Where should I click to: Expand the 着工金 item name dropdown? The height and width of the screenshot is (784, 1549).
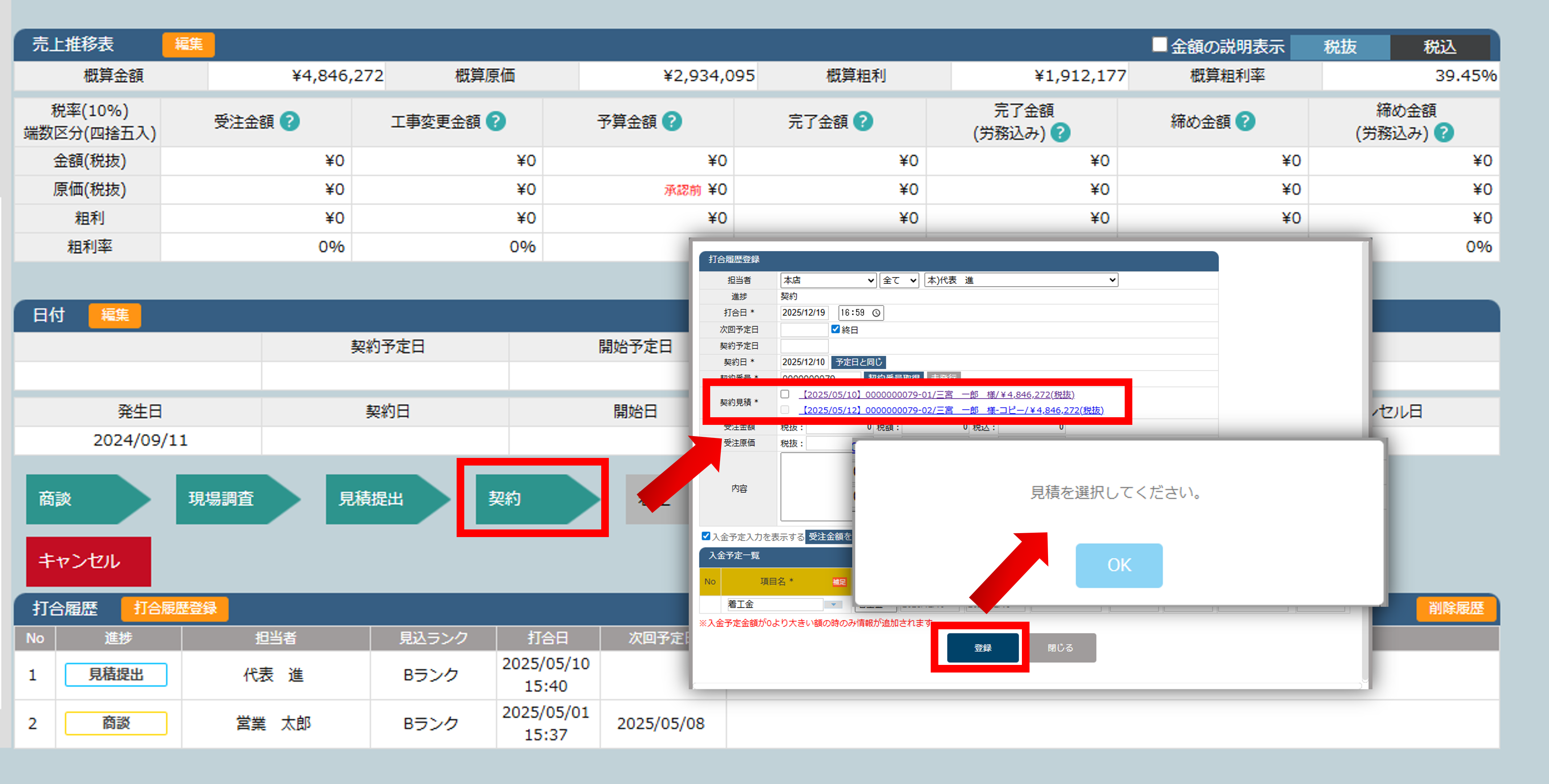coord(833,604)
